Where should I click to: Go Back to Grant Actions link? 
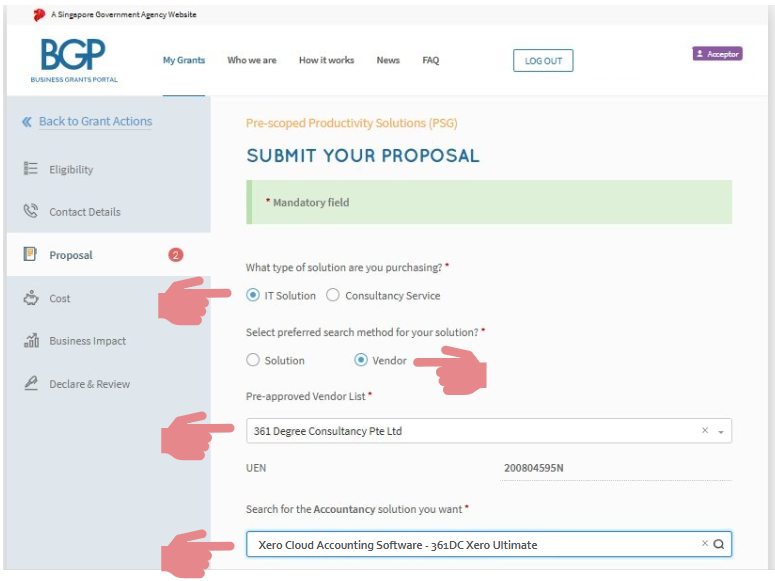pos(95,121)
